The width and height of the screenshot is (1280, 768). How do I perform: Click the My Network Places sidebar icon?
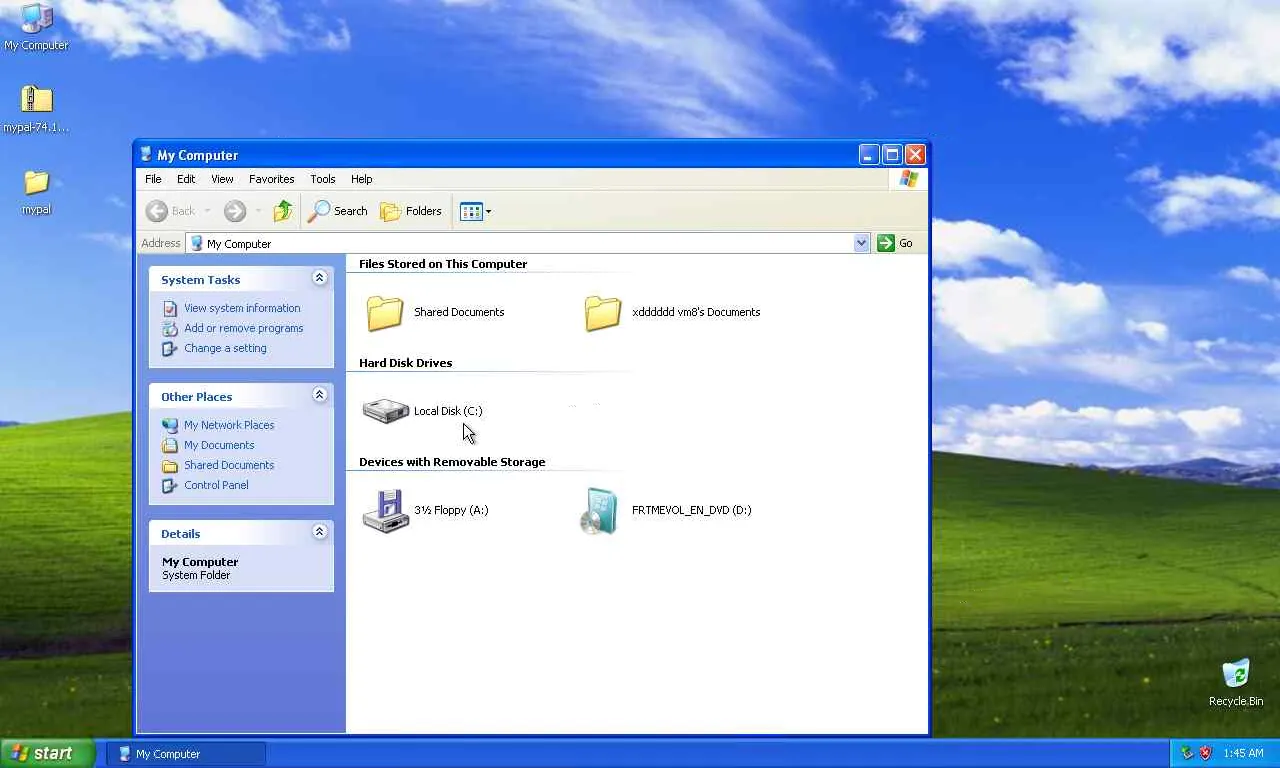170,425
